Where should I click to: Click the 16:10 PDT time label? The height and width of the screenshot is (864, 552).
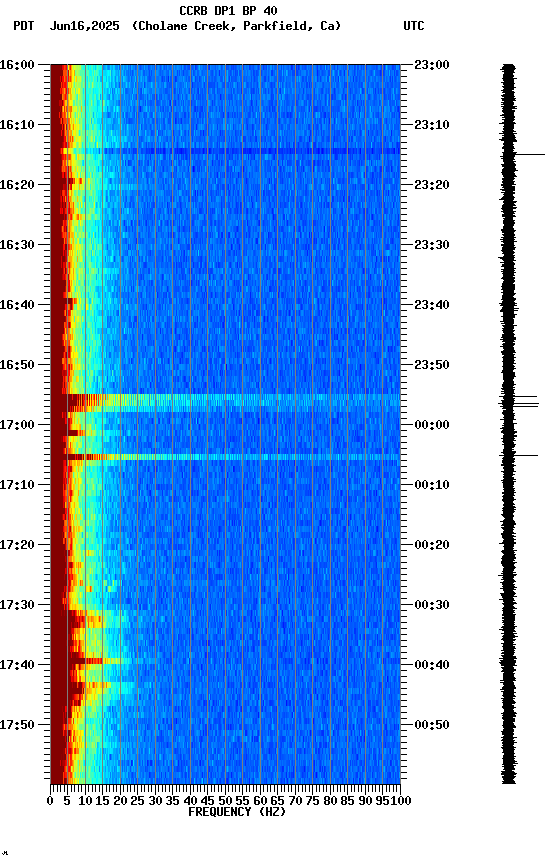pyautogui.click(x=17, y=125)
